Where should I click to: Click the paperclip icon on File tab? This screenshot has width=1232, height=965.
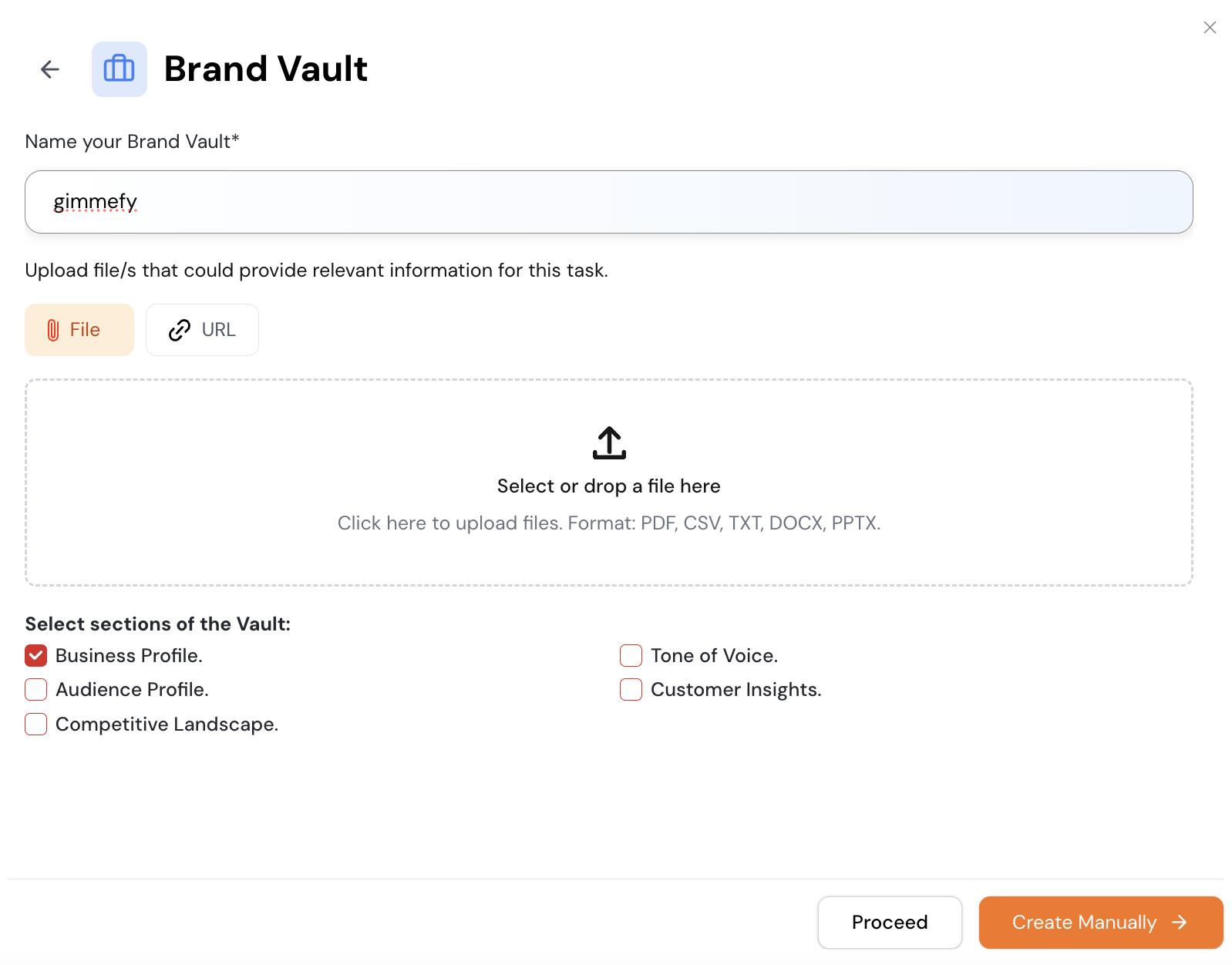tap(53, 330)
